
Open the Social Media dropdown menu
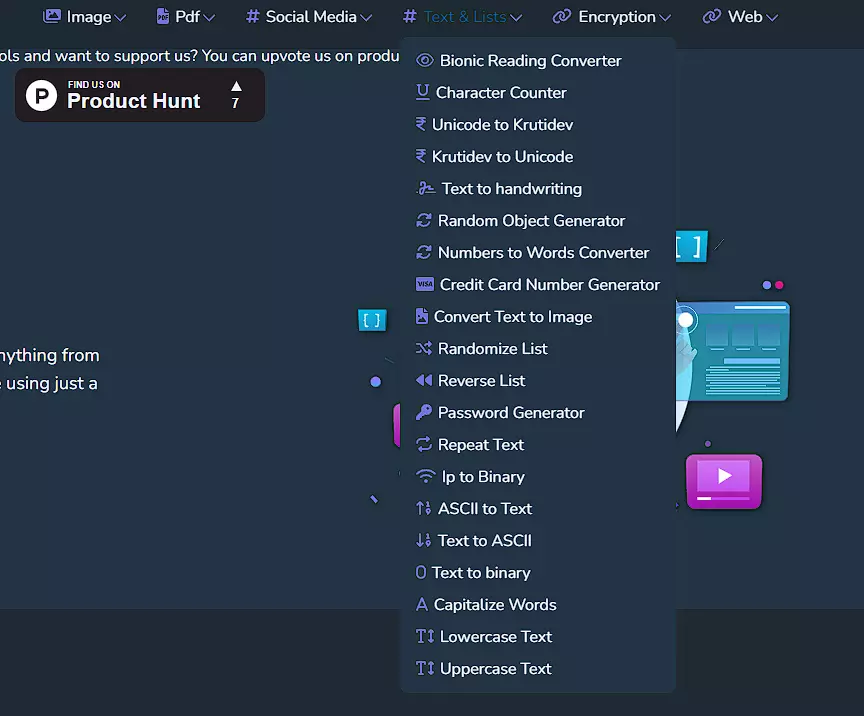(x=309, y=17)
